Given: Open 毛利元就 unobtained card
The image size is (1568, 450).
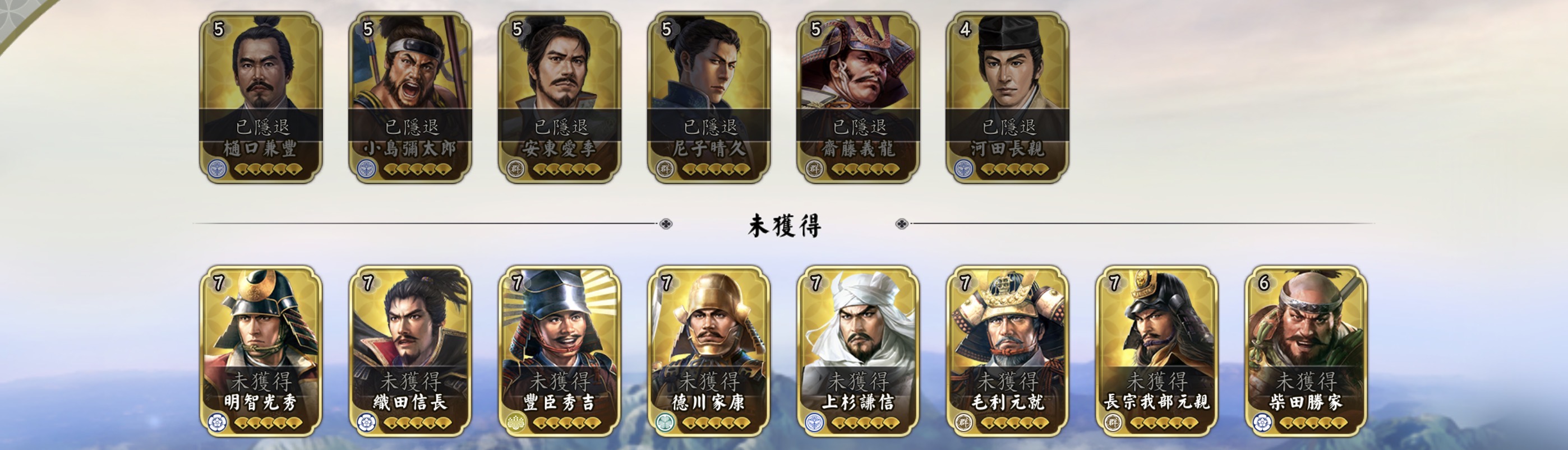Looking at the screenshot, I should [x=1007, y=351].
